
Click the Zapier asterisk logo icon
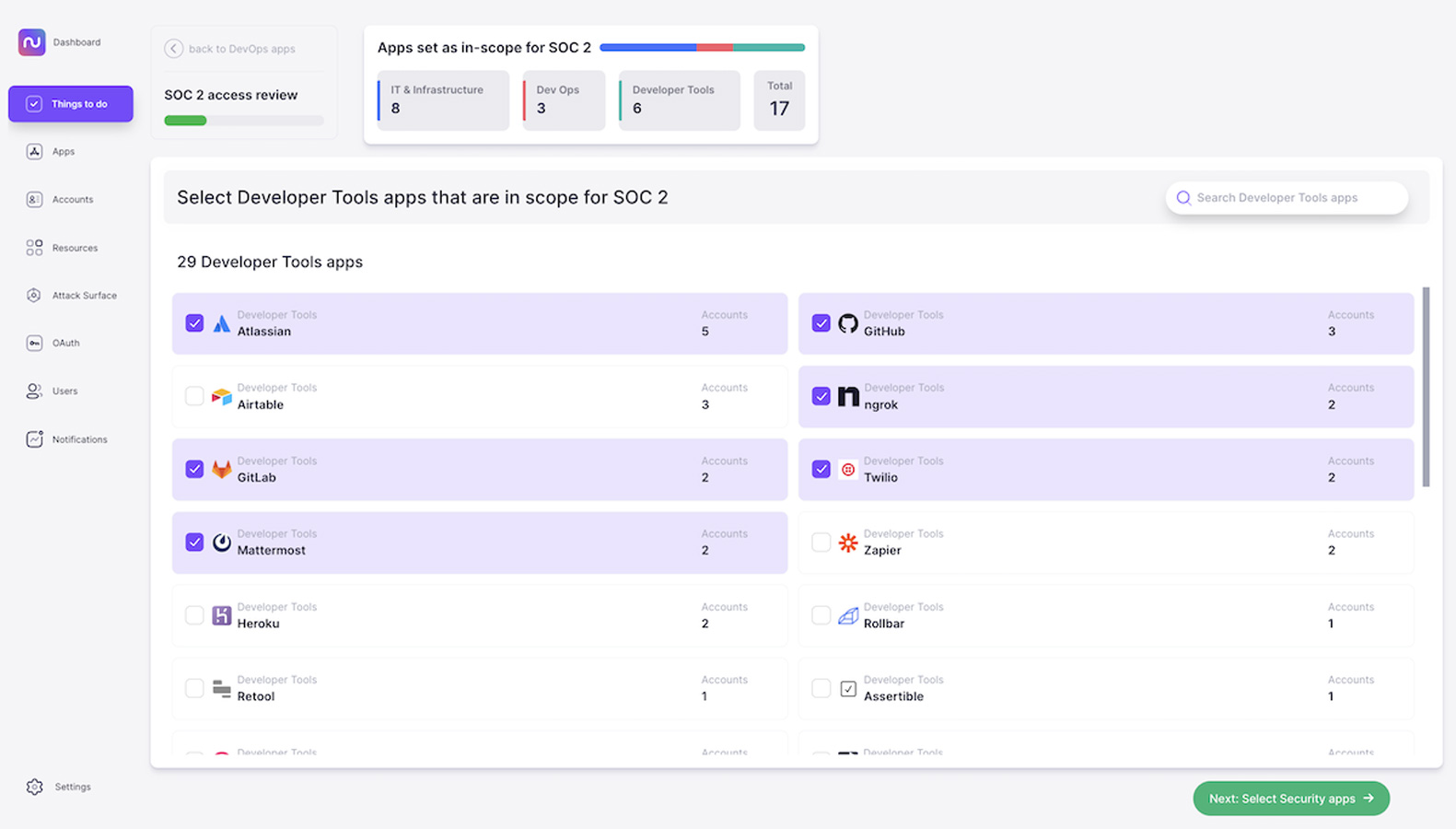click(848, 543)
